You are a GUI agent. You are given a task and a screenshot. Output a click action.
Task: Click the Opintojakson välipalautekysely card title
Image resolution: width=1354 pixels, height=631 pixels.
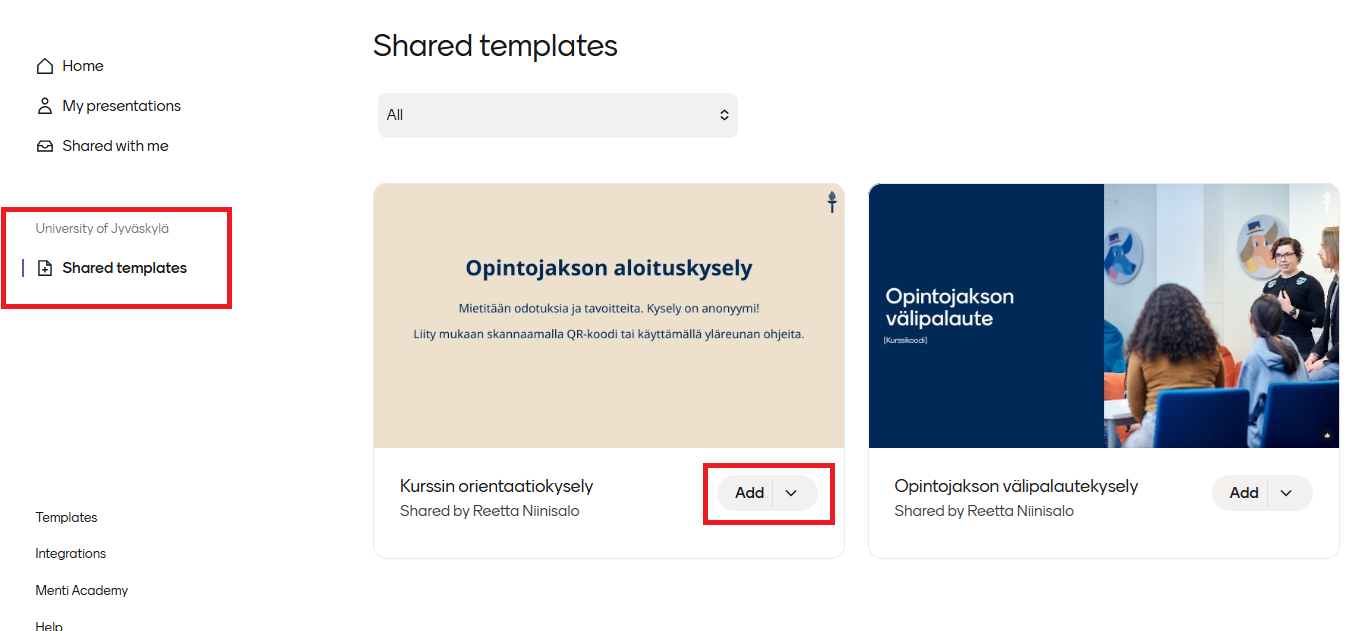(1016, 487)
